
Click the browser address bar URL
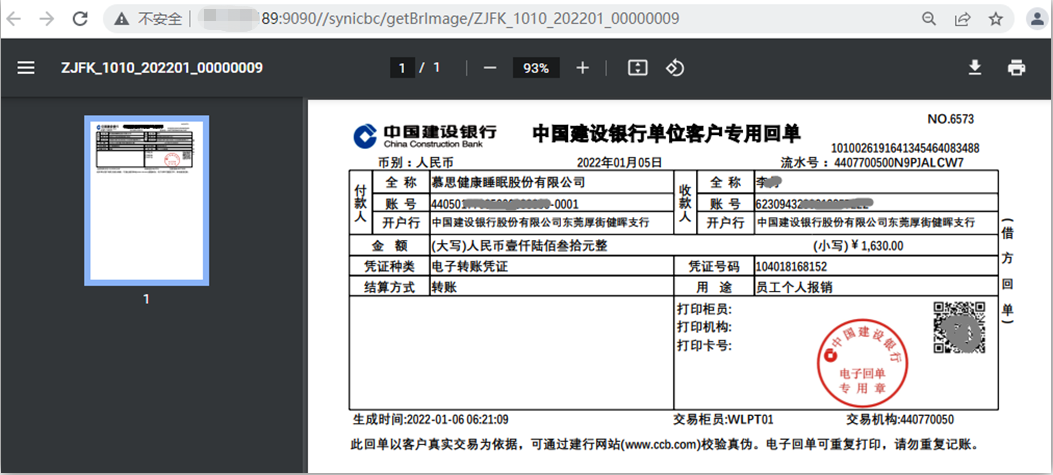[x=470, y=19]
